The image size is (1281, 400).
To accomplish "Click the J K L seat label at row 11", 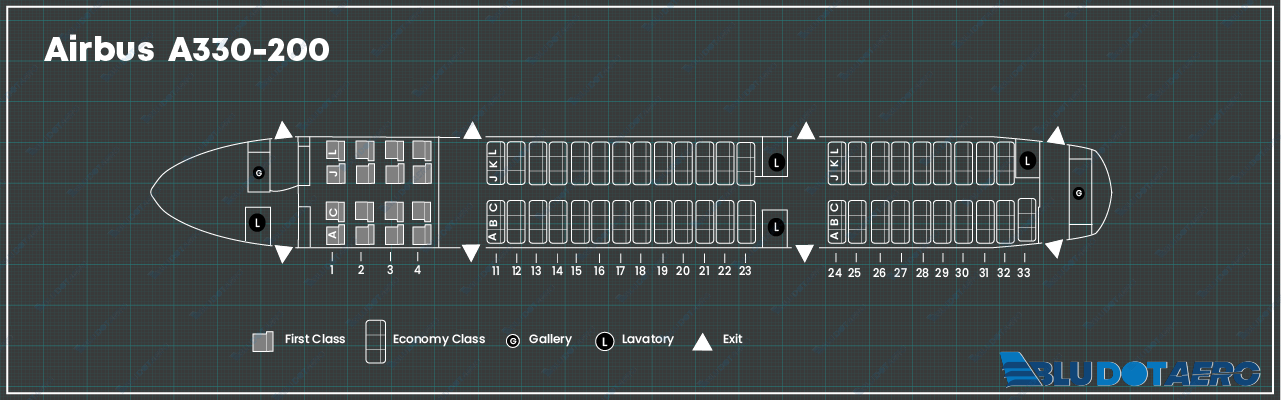I will coord(492,163).
